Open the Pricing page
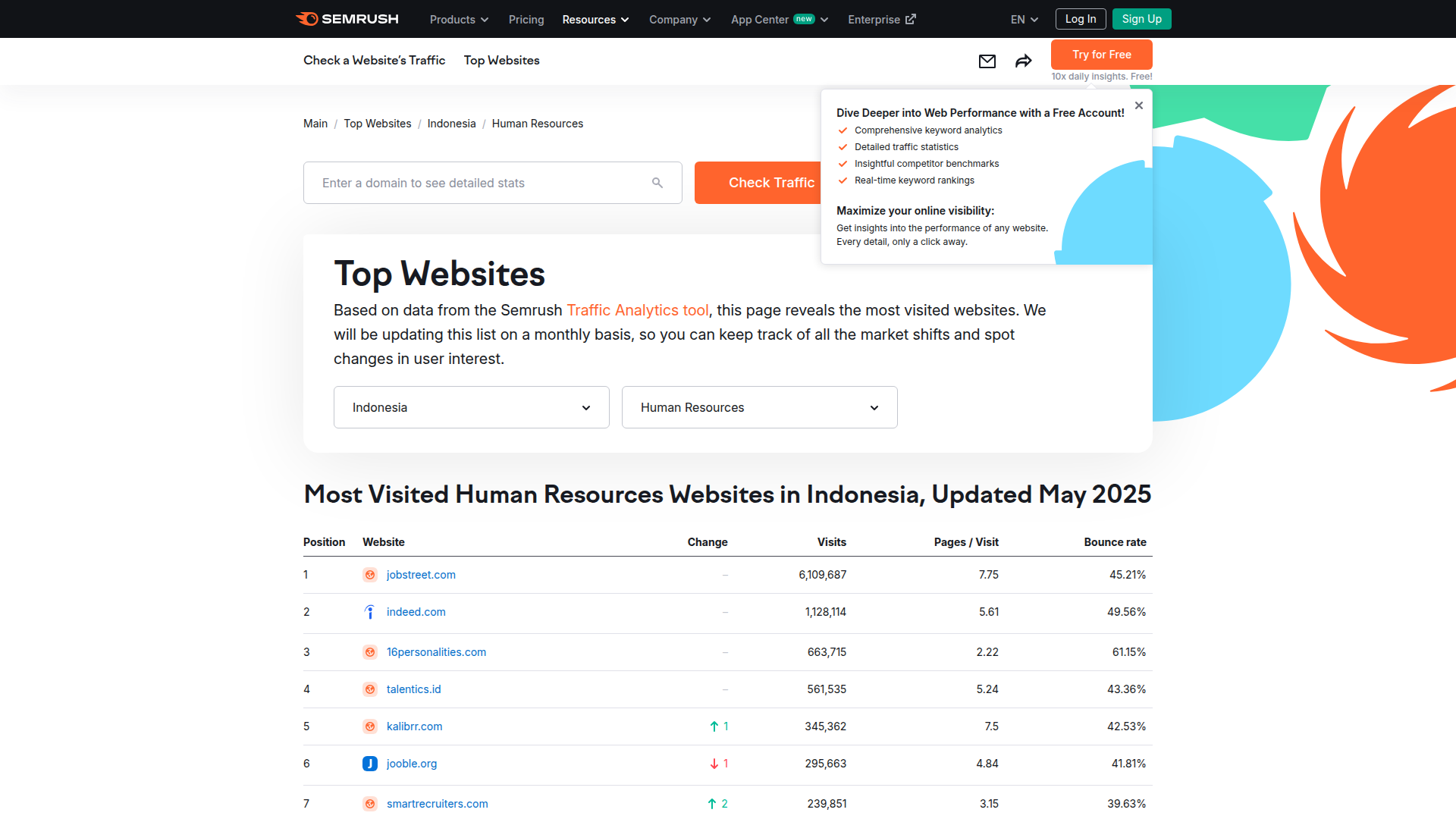This screenshot has width=1456, height=819. coord(526,20)
